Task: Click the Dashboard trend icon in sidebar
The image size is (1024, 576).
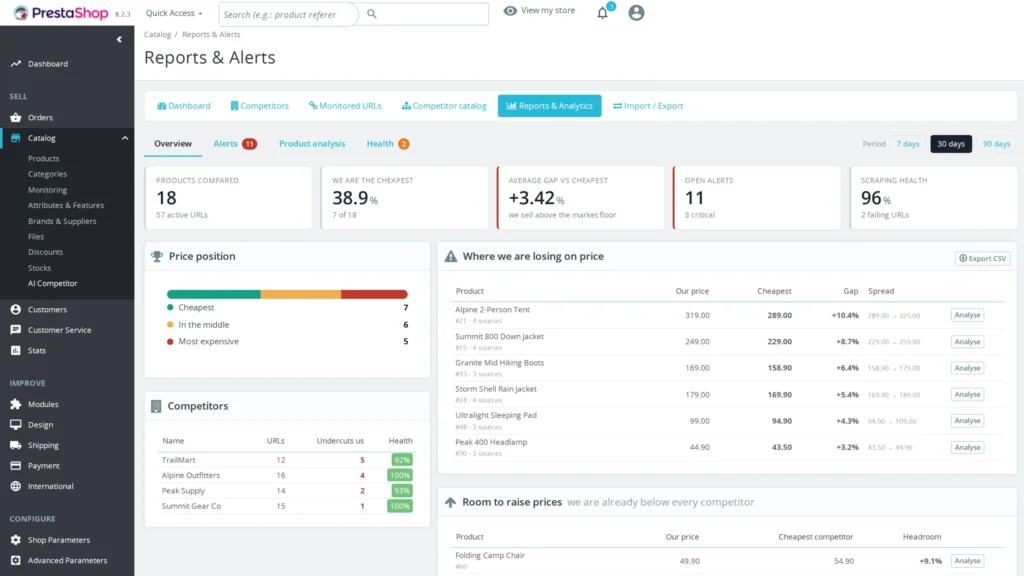Action: click(16, 64)
